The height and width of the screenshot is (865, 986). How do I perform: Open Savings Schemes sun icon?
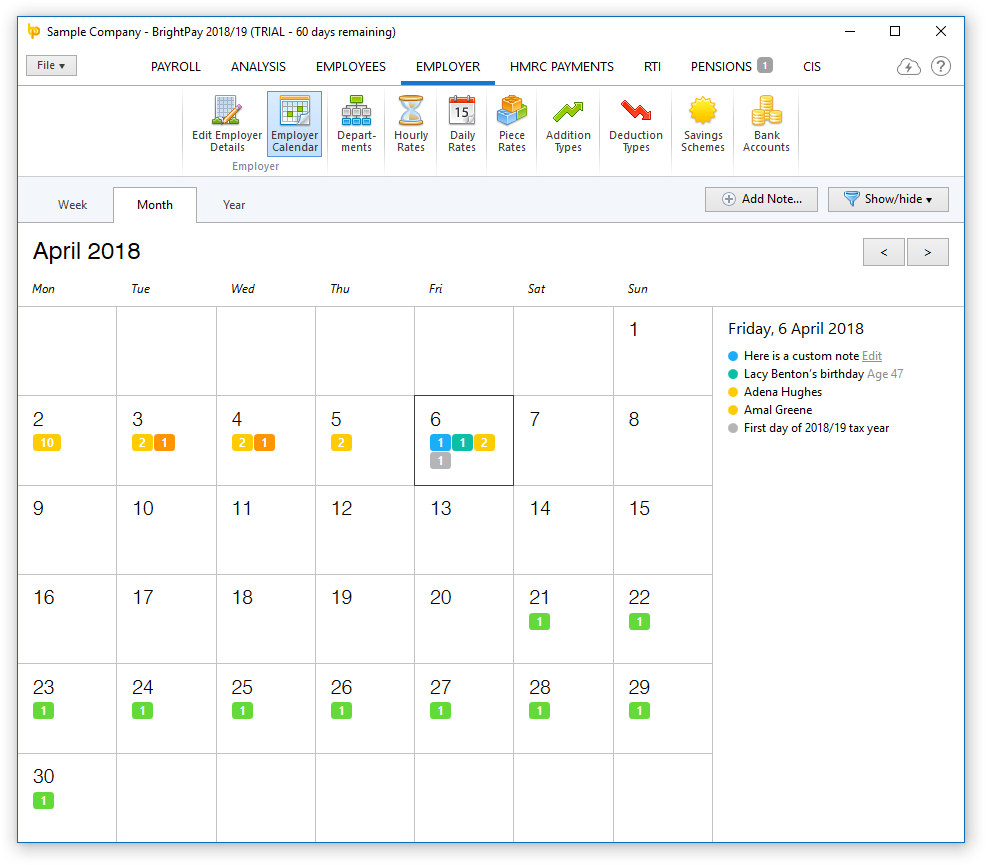coord(702,124)
